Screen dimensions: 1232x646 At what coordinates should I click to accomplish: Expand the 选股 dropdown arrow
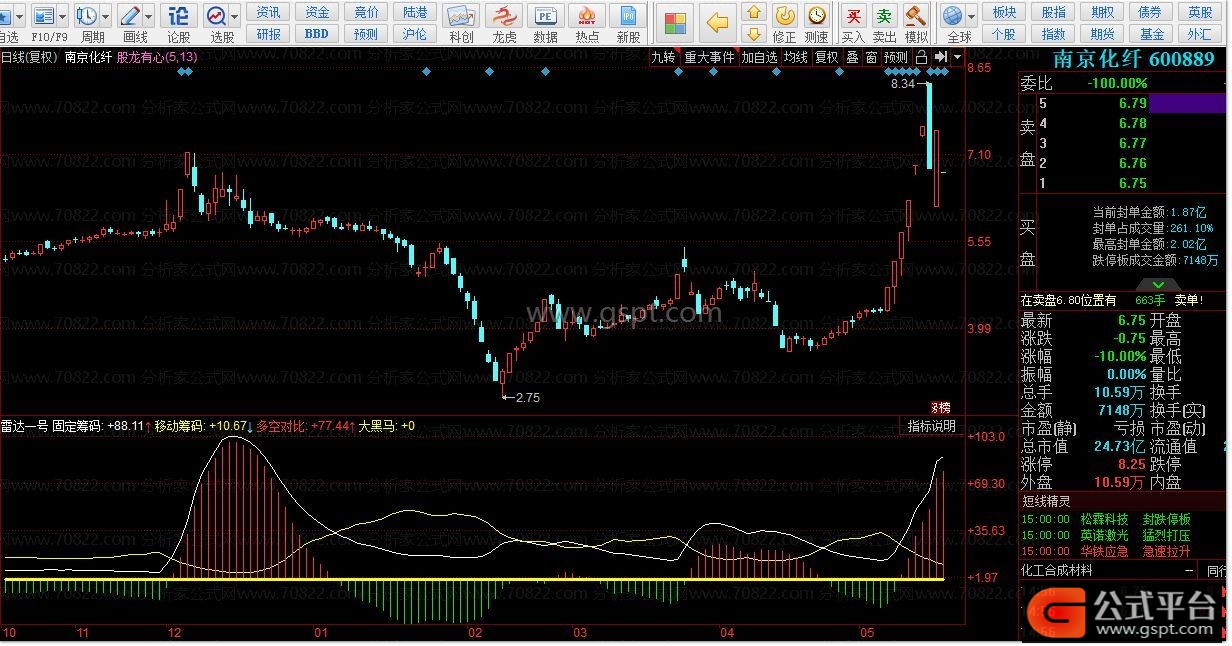pos(235,17)
